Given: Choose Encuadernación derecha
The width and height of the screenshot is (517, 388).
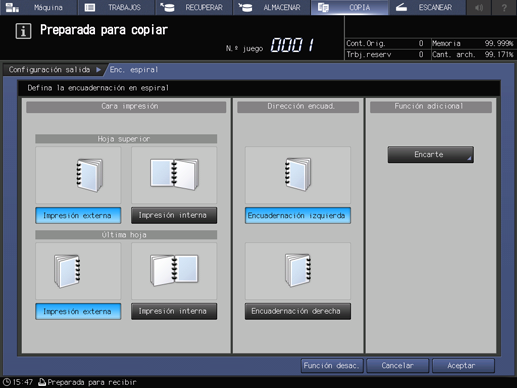Looking at the screenshot, I should pos(298,311).
